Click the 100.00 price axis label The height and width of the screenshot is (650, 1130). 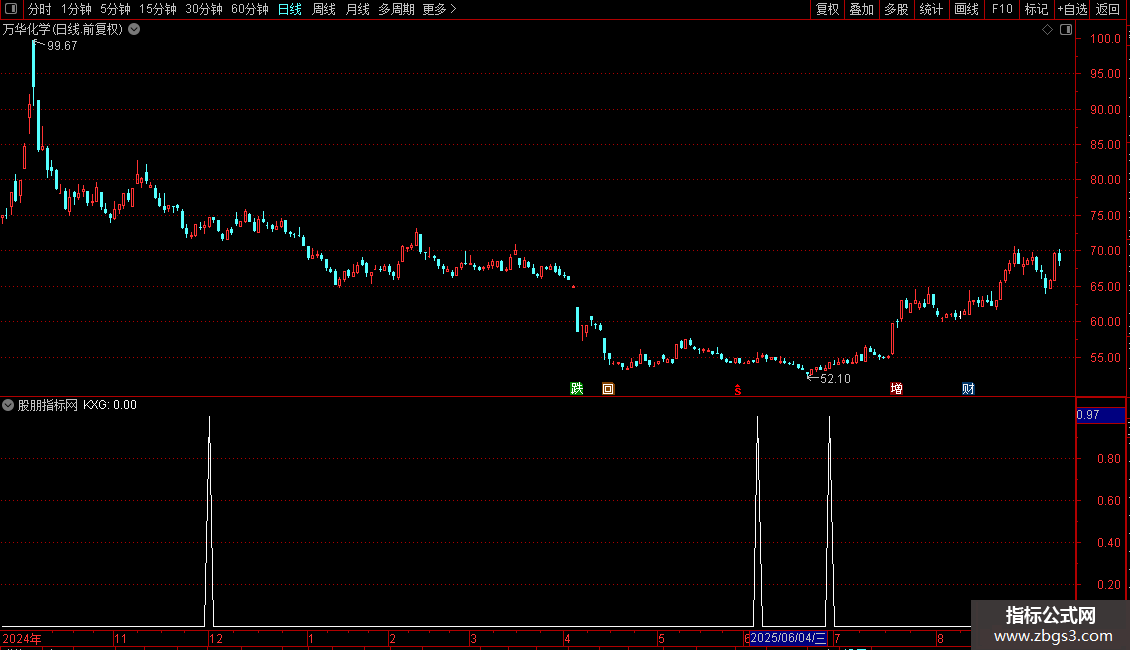coord(1105,39)
